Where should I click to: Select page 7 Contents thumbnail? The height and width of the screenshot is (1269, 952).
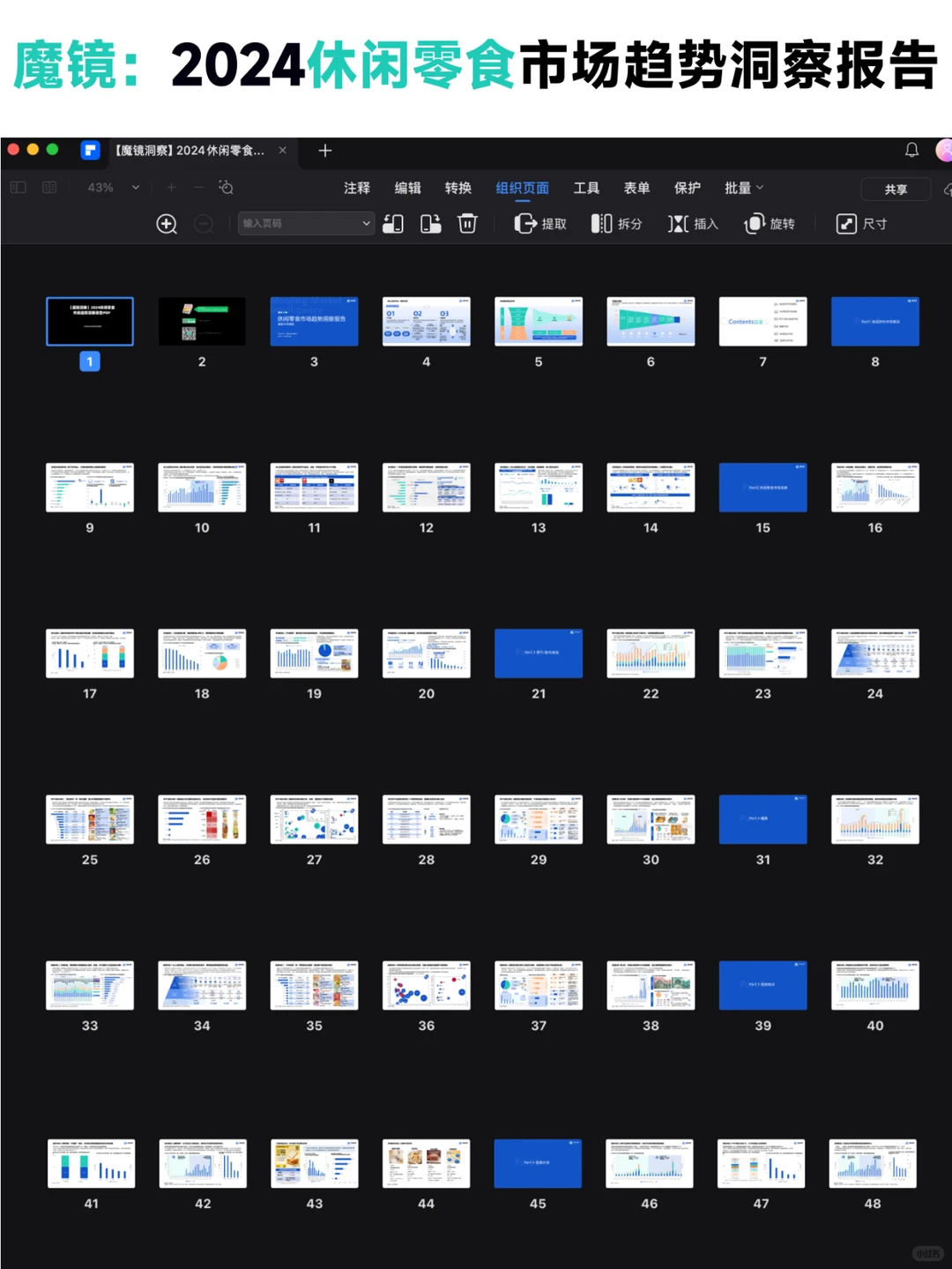click(762, 321)
